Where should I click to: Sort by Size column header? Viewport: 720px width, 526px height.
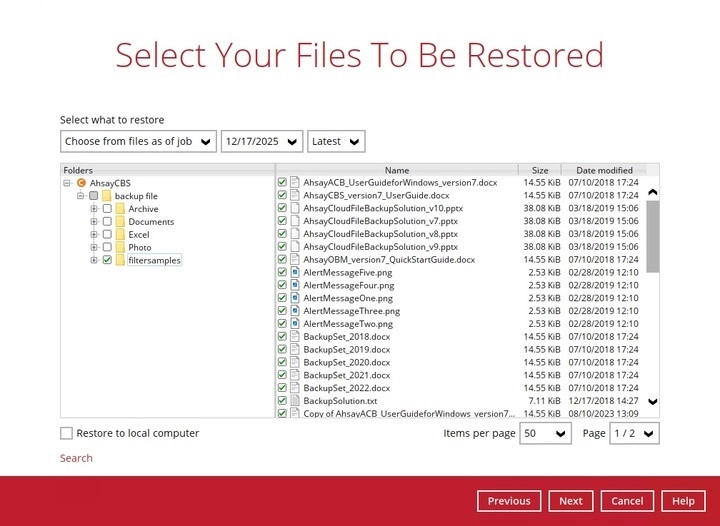point(540,170)
